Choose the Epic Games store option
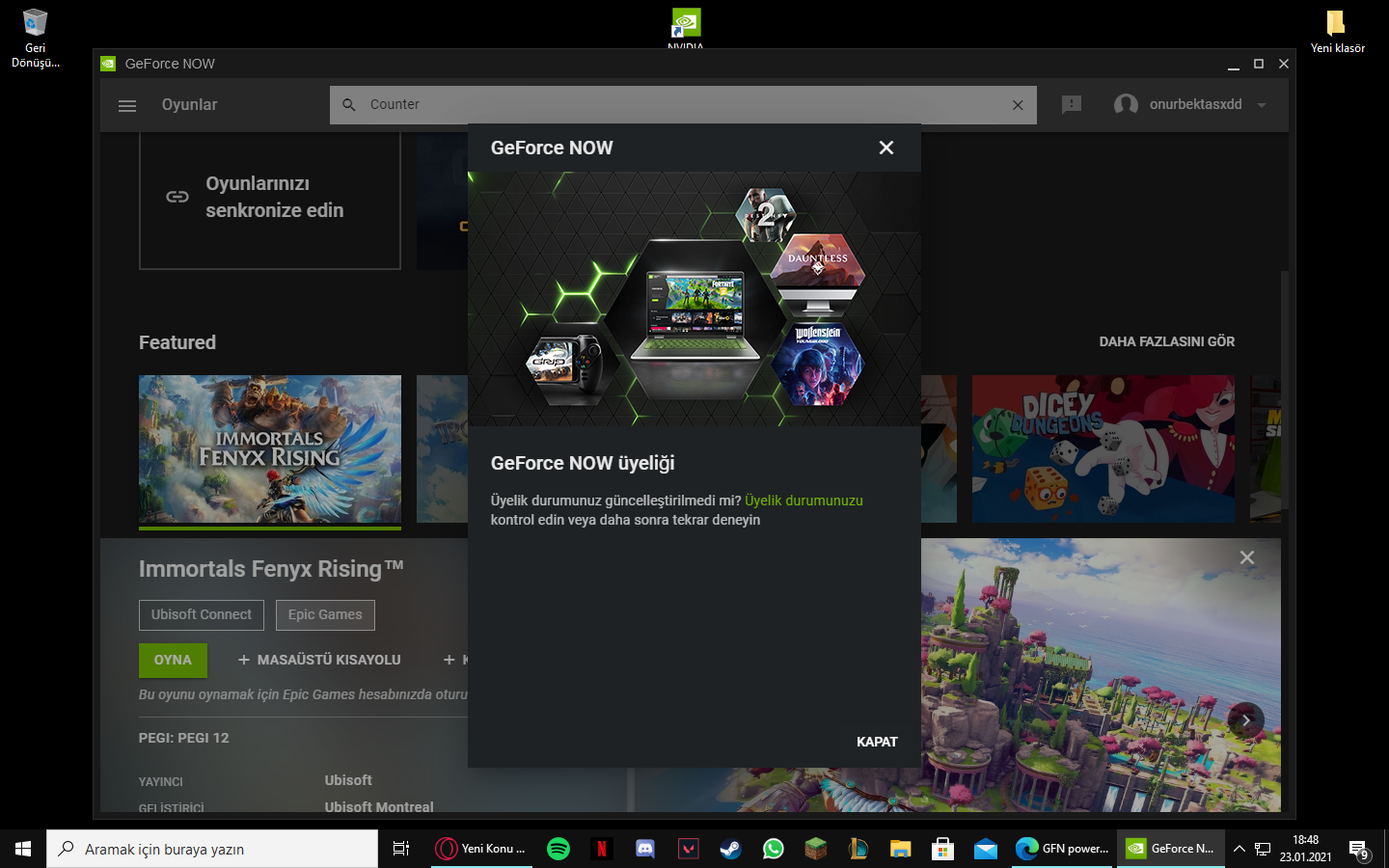 pos(325,615)
